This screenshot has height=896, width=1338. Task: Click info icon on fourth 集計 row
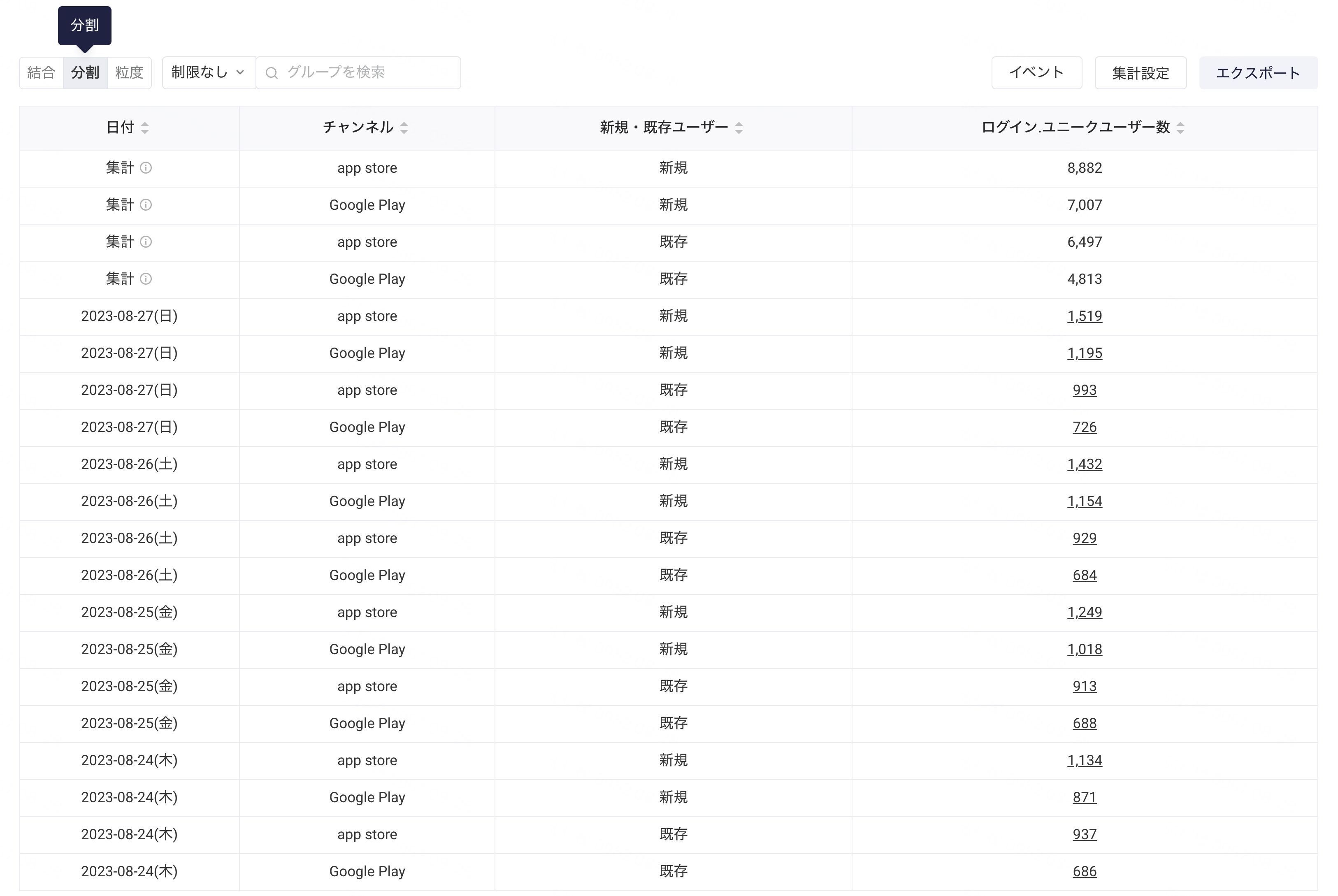click(146, 279)
